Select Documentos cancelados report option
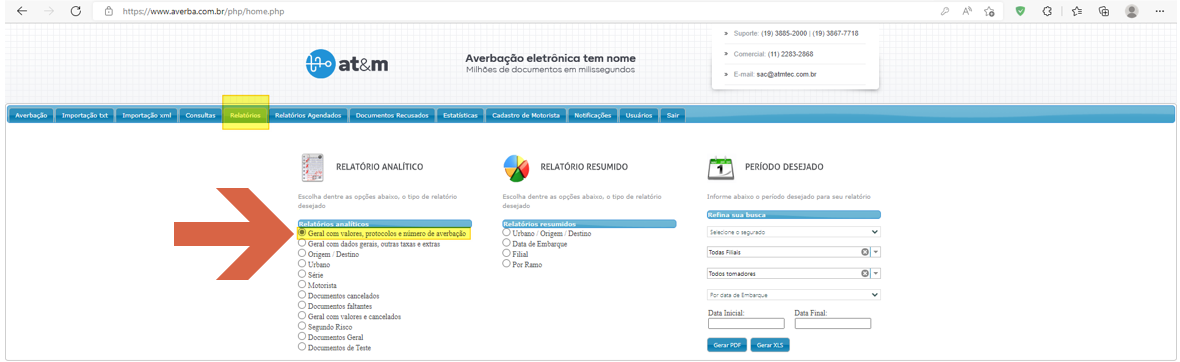 pyautogui.click(x=303, y=295)
